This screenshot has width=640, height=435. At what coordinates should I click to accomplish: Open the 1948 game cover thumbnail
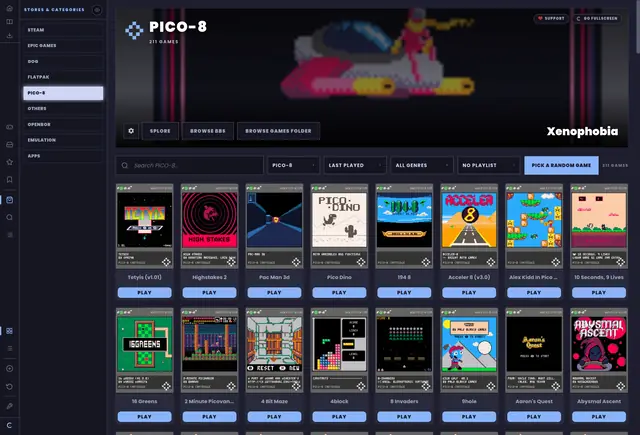[404, 226]
